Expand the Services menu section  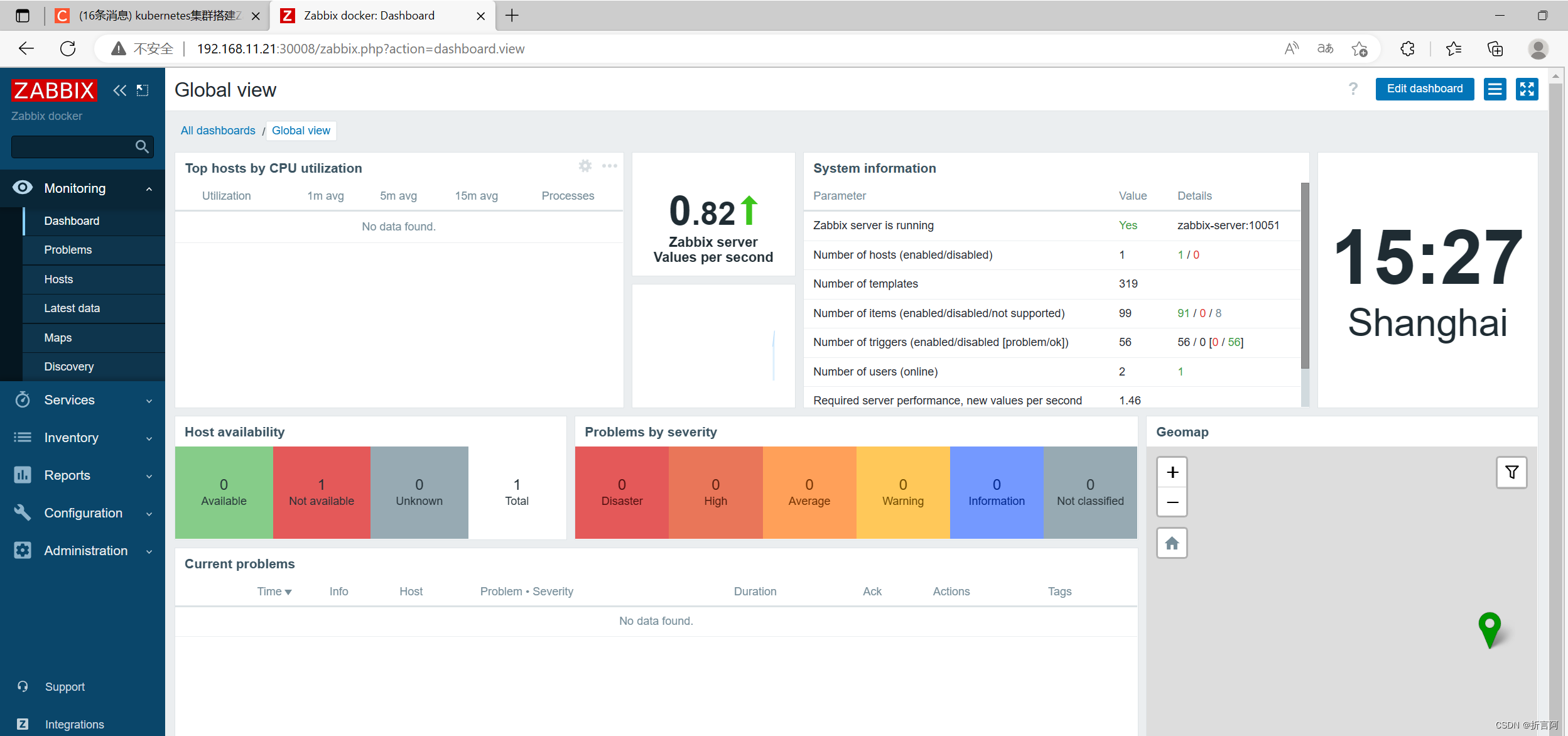149,401
